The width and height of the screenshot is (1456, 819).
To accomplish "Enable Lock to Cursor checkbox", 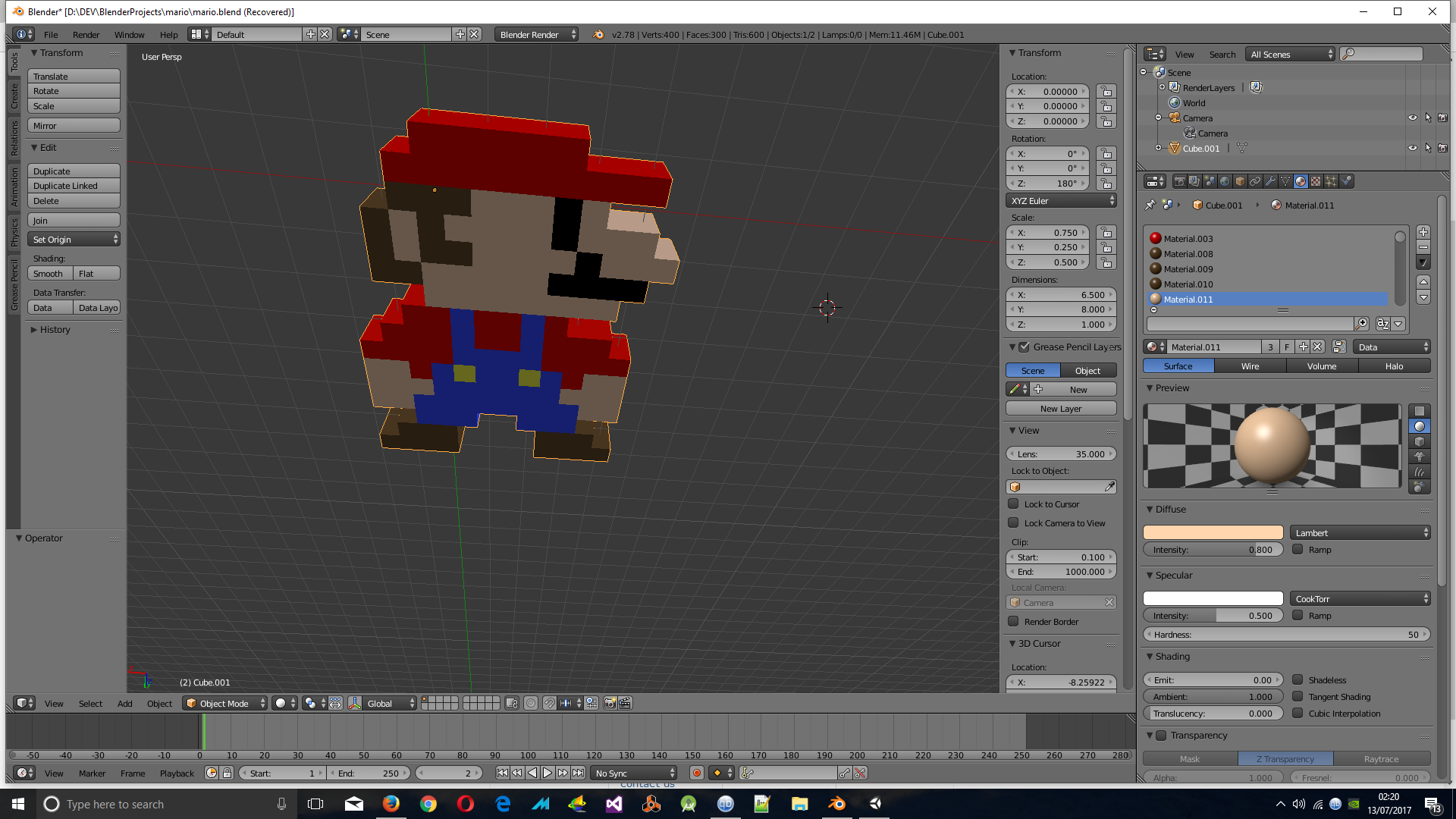I will [x=1013, y=504].
